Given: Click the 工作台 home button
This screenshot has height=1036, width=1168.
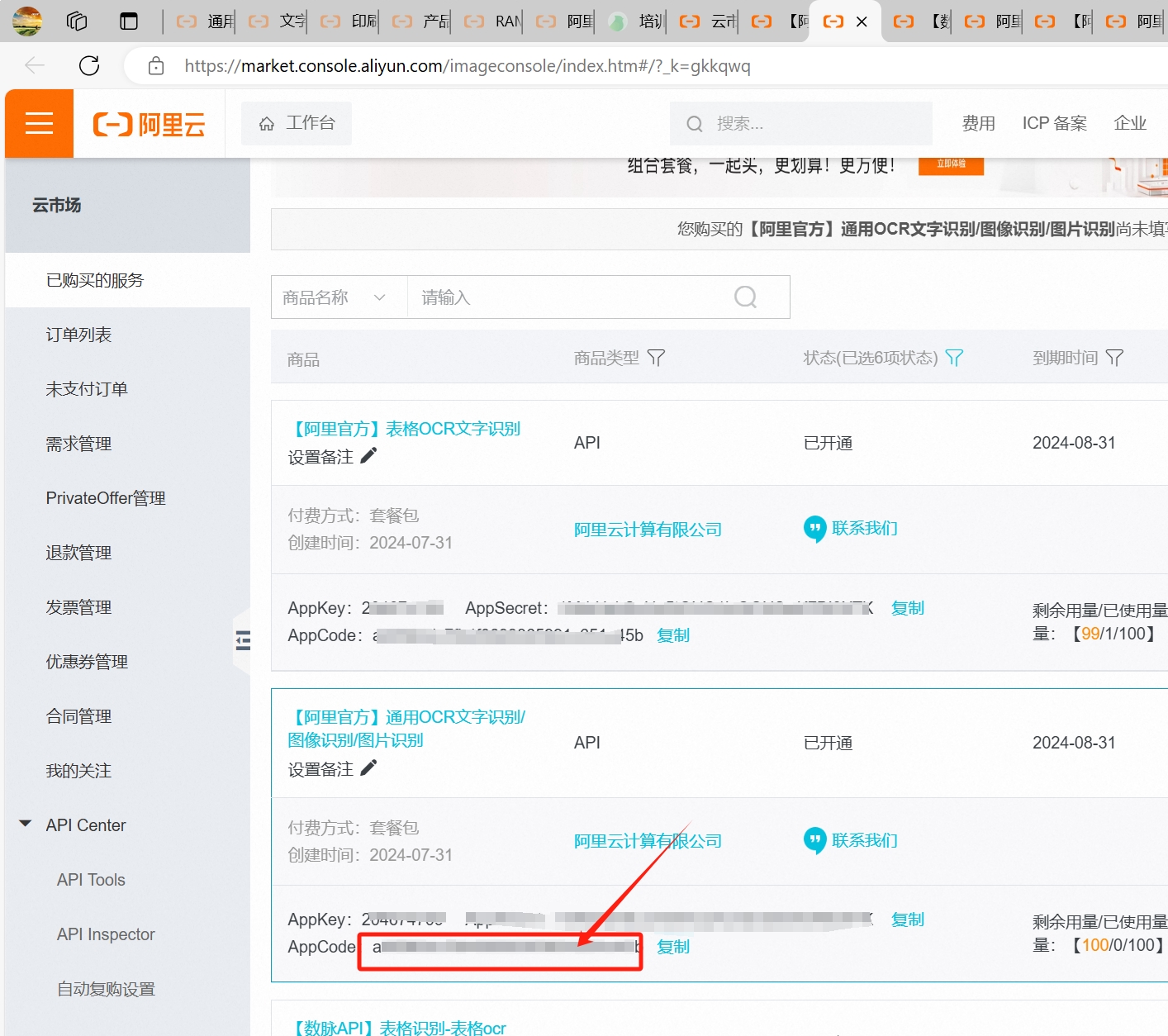Looking at the screenshot, I should point(297,124).
